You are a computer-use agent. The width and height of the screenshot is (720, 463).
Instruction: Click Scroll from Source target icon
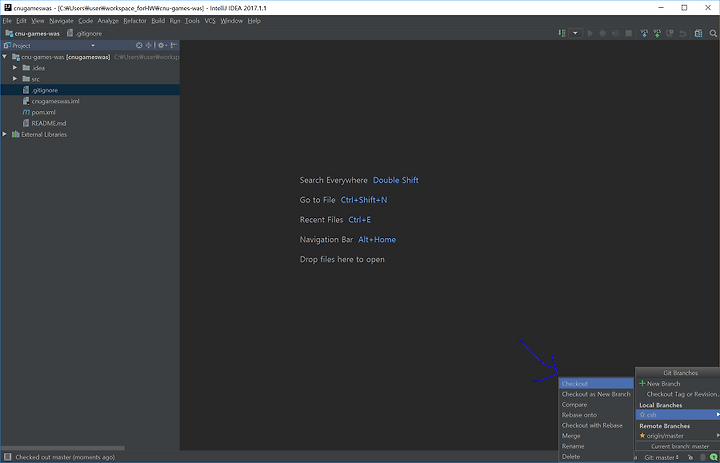(x=139, y=45)
